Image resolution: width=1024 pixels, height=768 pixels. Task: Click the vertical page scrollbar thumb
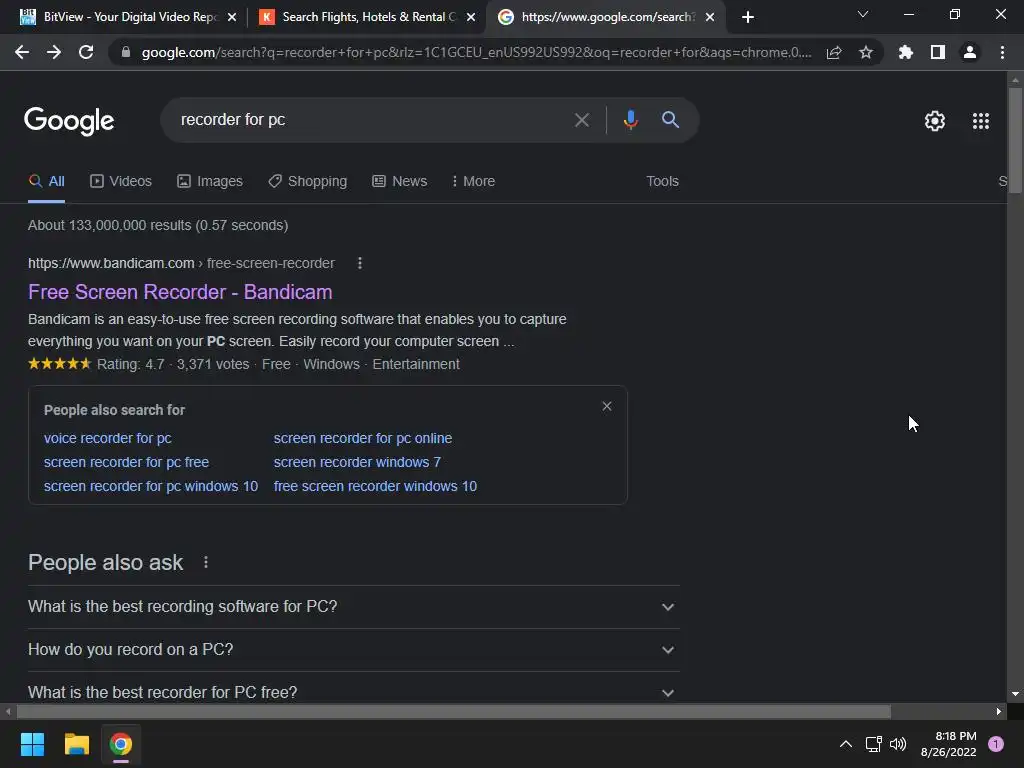[x=1015, y=140]
